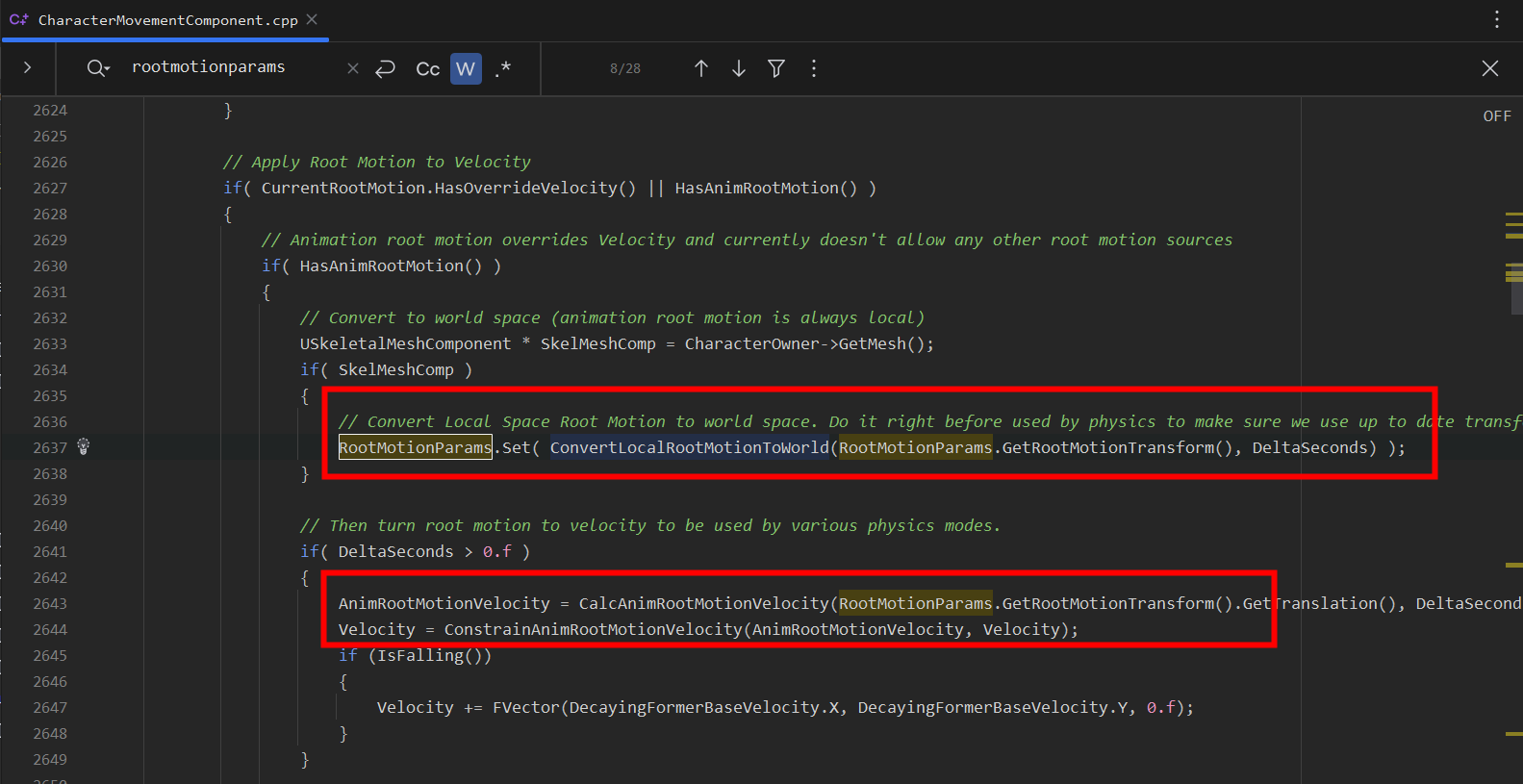Viewport: 1523px width, 784px height.
Task: Open the editor tab options kebab menu
Action: coord(1496,19)
